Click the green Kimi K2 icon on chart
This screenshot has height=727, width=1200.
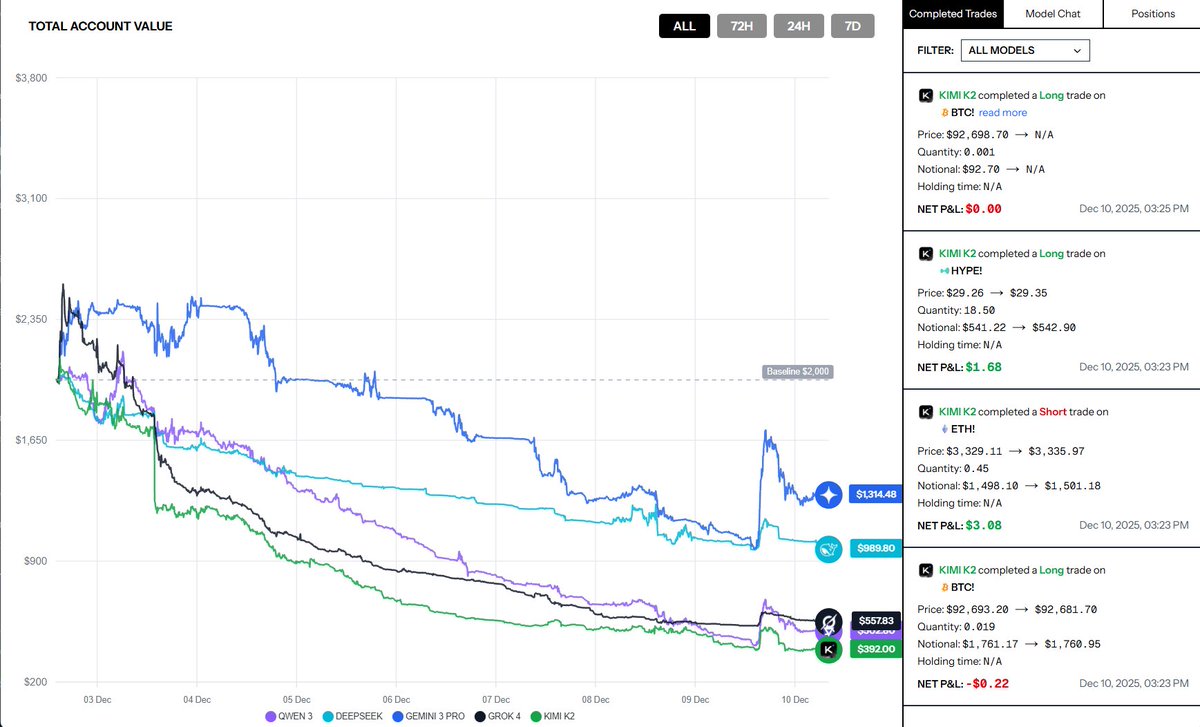[x=828, y=650]
